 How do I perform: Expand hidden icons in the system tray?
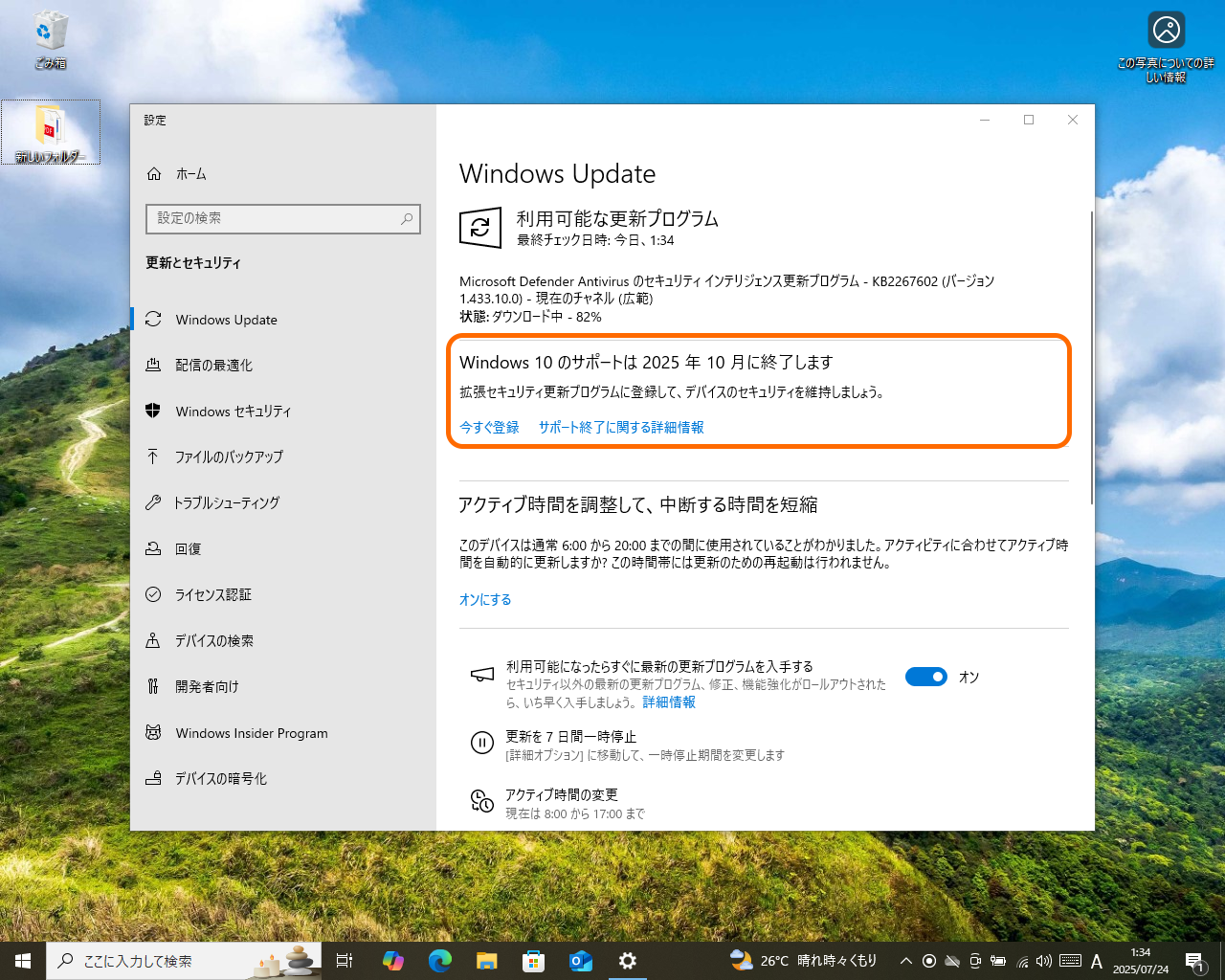[905, 960]
